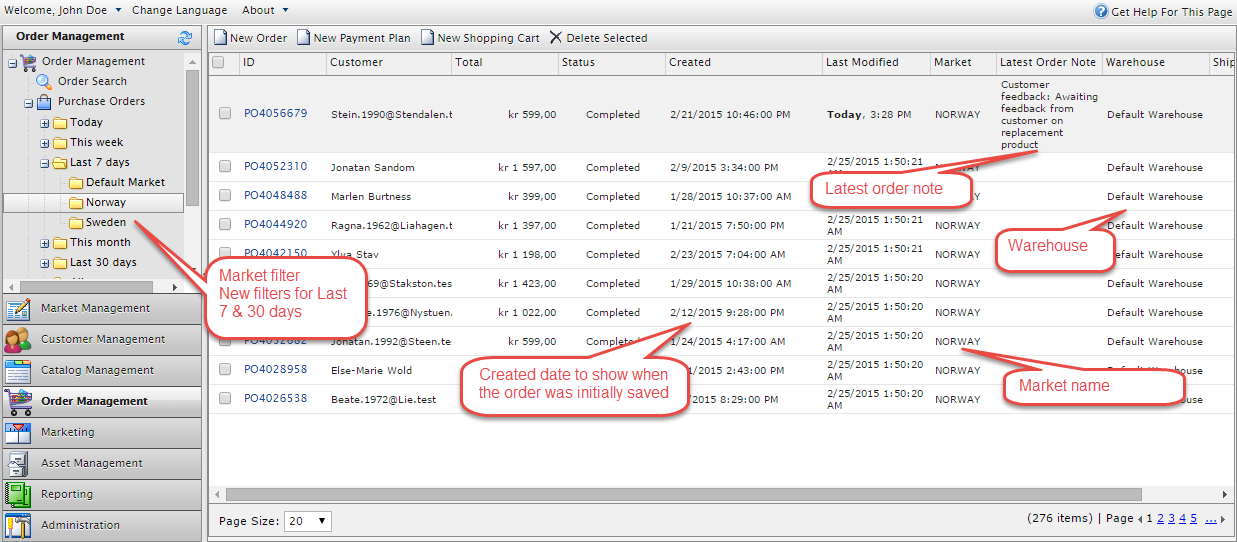The width and height of the screenshot is (1237, 542).
Task: Click the Order Search magnifier icon
Action: 44,82
